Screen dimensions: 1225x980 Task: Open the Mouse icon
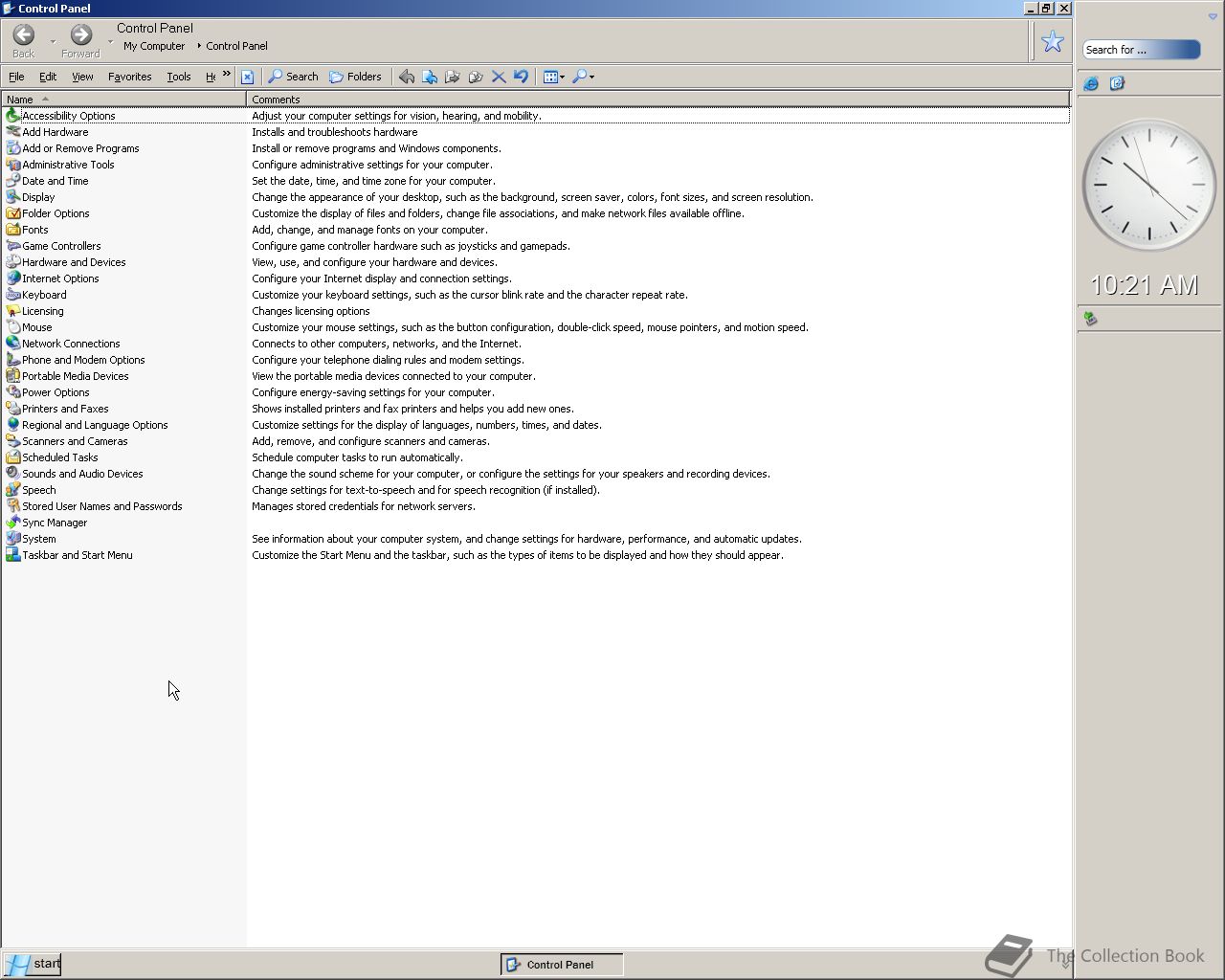coord(12,327)
